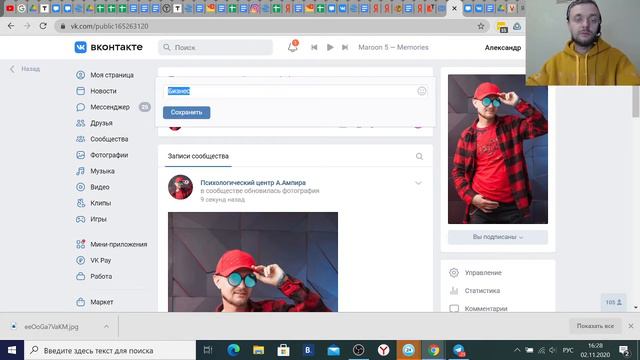Play the Maroon 5 track
Image resolution: width=640 pixels, height=360 pixels.
(330, 47)
